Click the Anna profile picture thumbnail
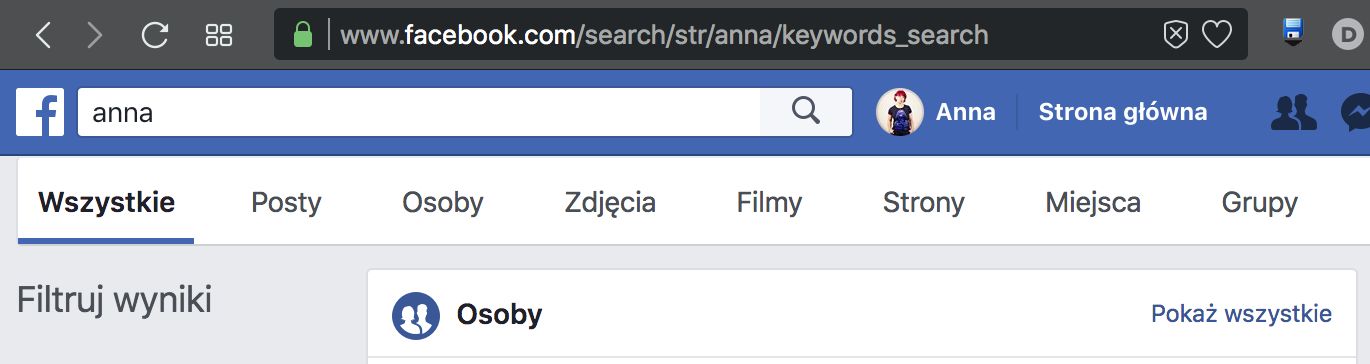Image resolution: width=1370 pixels, height=364 pixels. [x=899, y=112]
